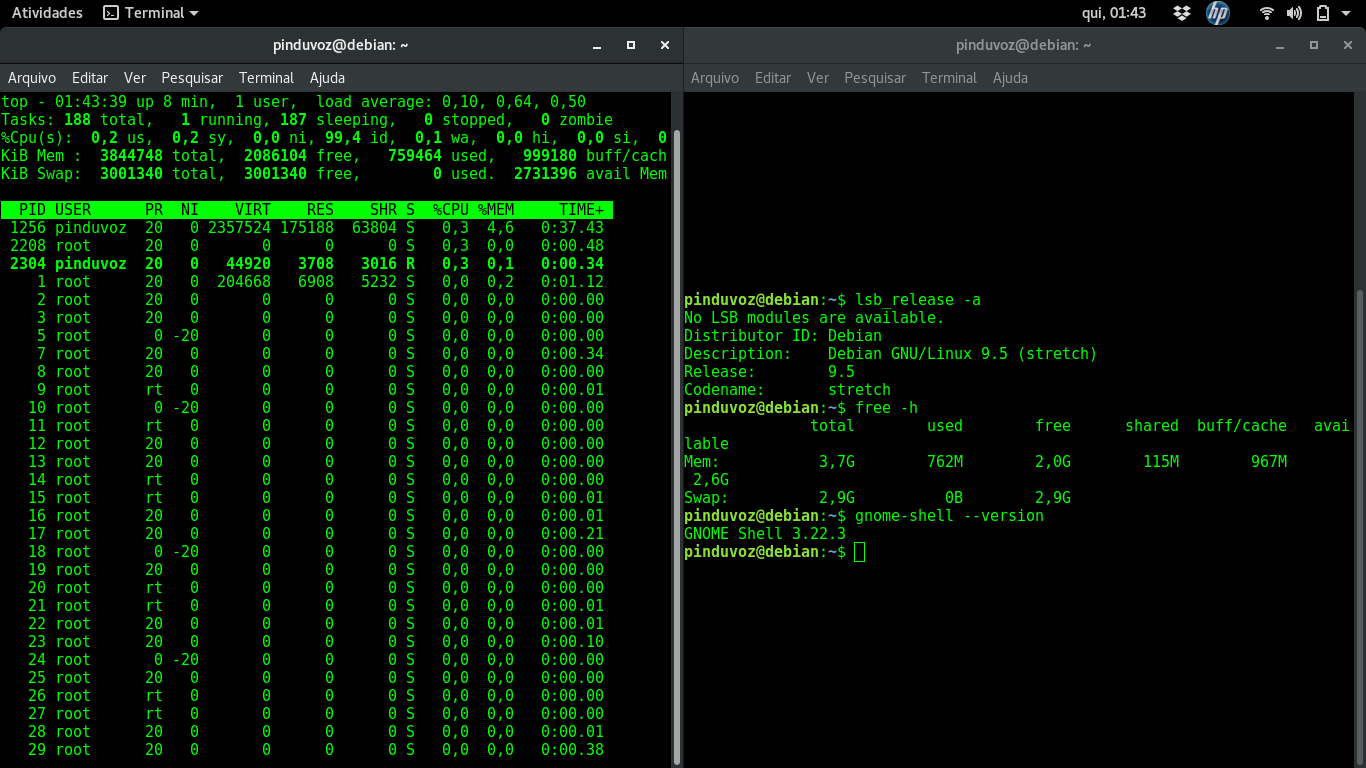Open Pesquisar menu in left terminal

(192, 77)
